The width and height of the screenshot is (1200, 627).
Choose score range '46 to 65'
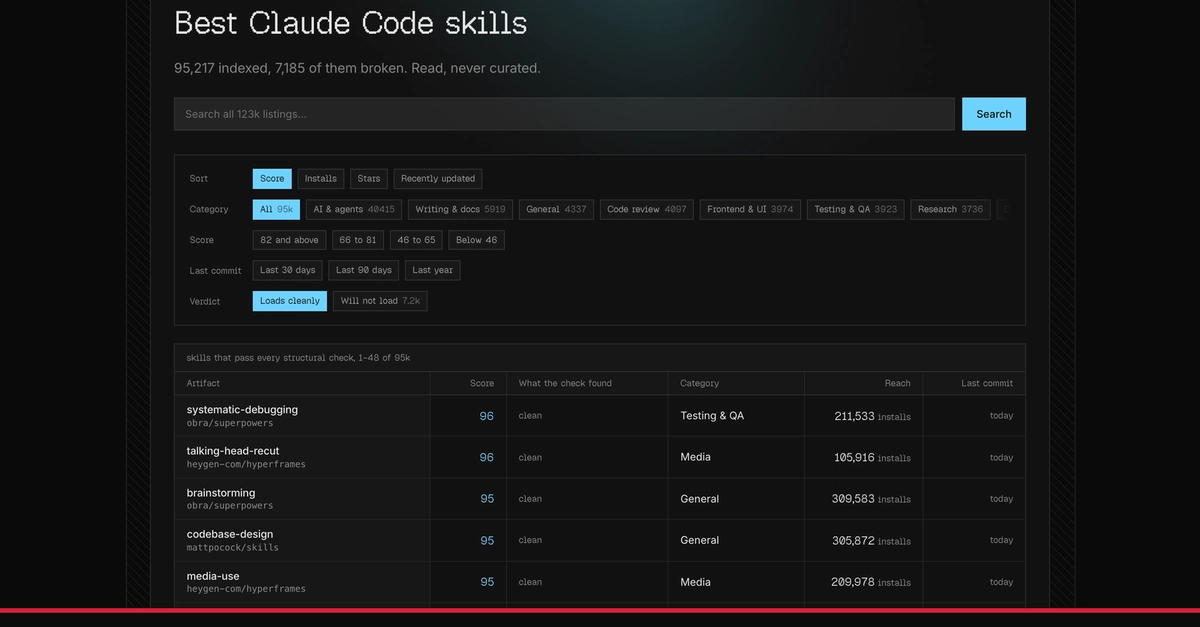[416, 240]
